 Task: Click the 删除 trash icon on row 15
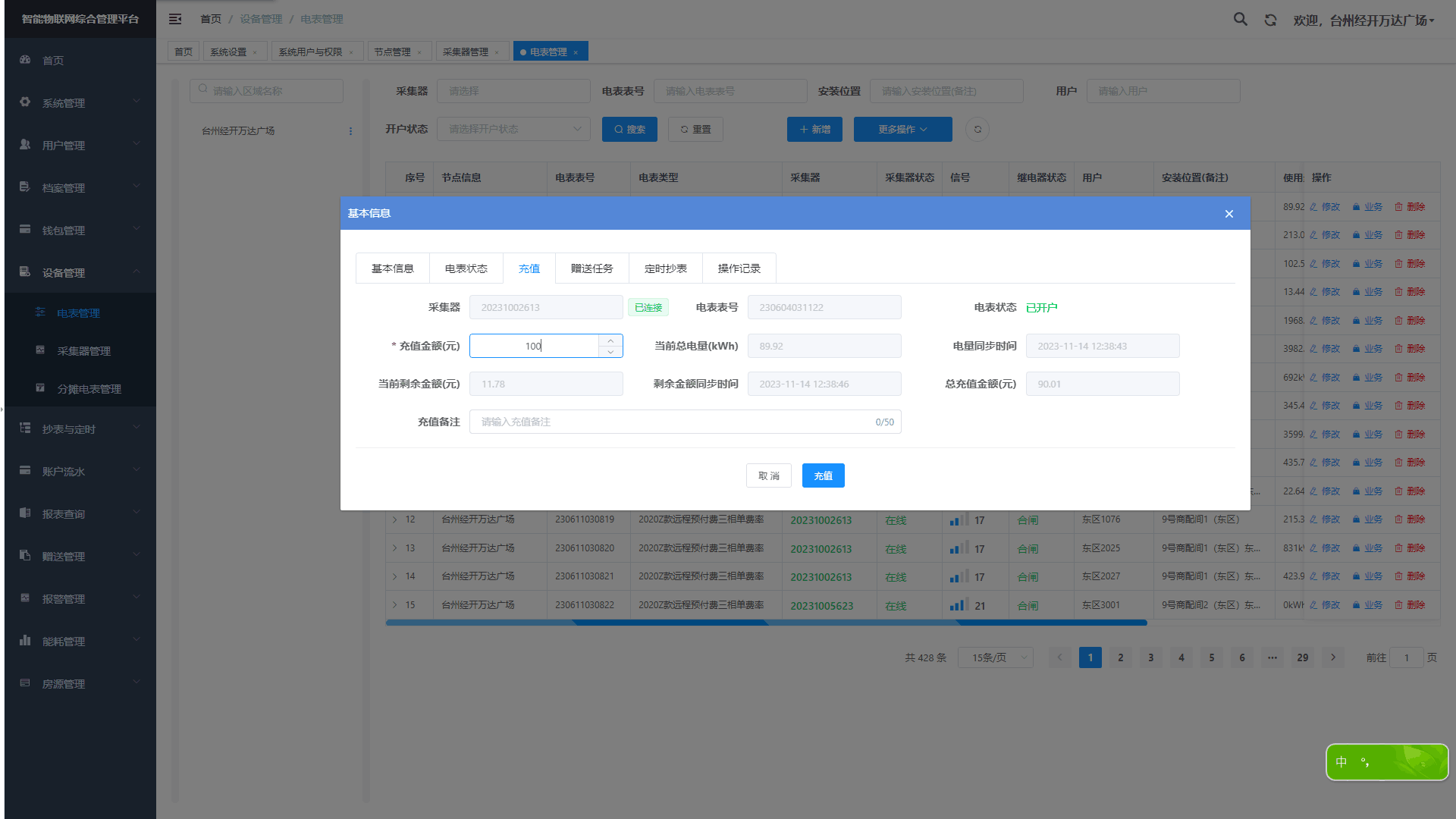[1399, 605]
